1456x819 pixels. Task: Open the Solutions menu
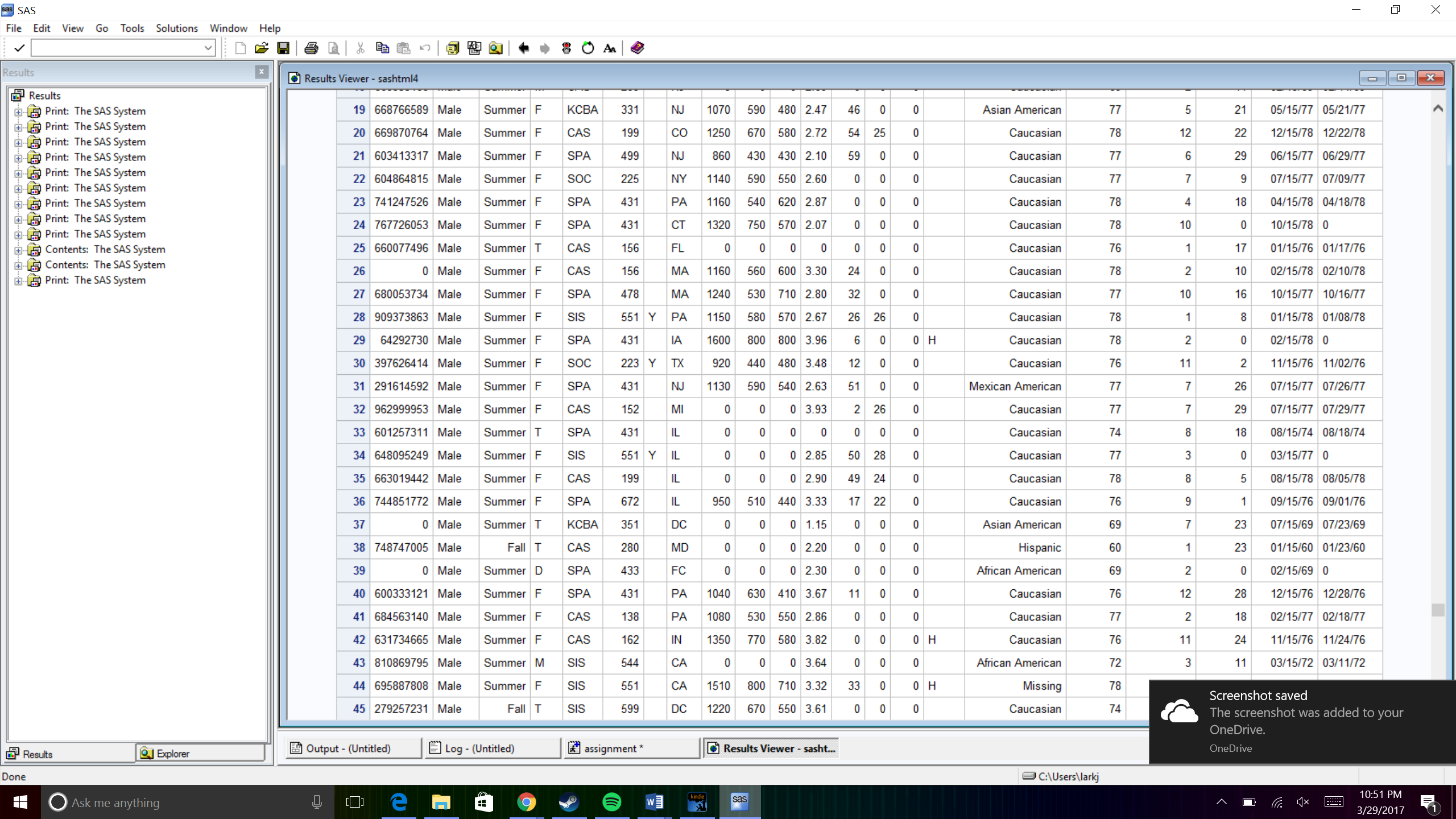(176, 28)
